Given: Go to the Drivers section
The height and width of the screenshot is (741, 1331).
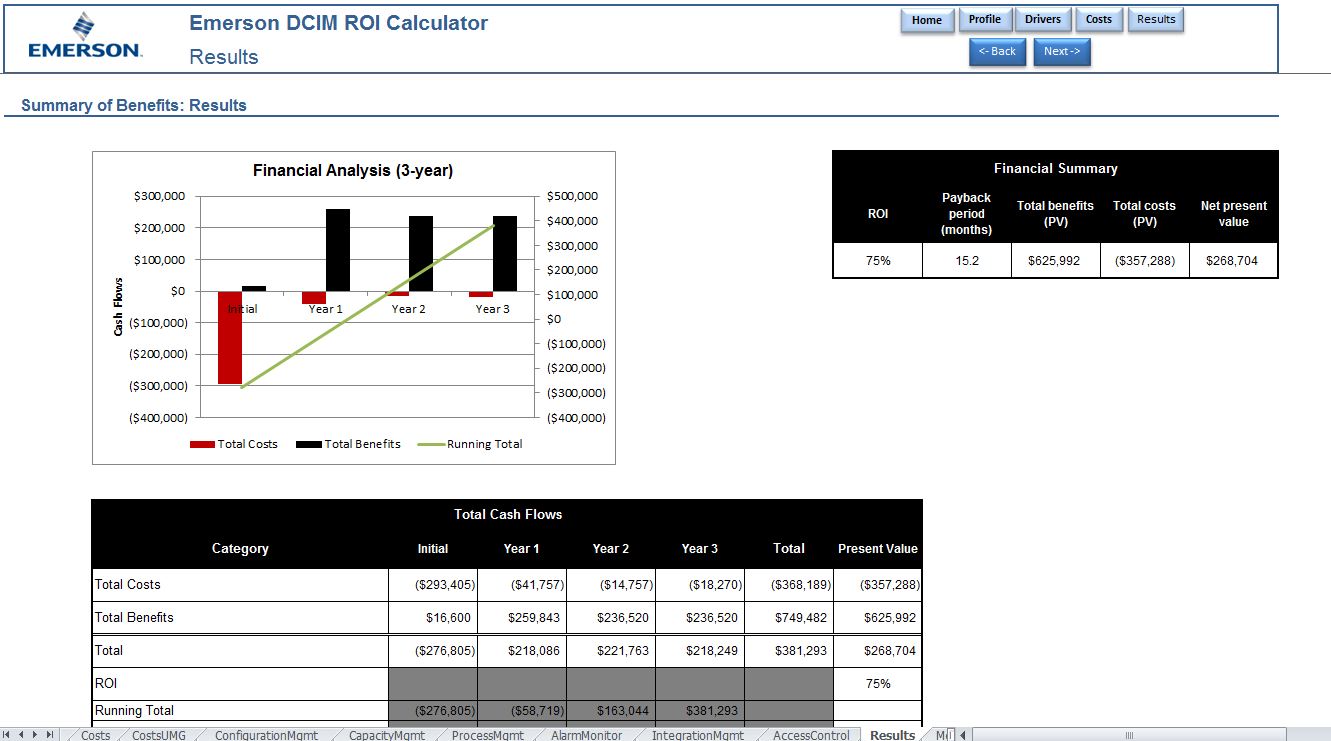Looking at the screenshot, I should [1043, 20].
